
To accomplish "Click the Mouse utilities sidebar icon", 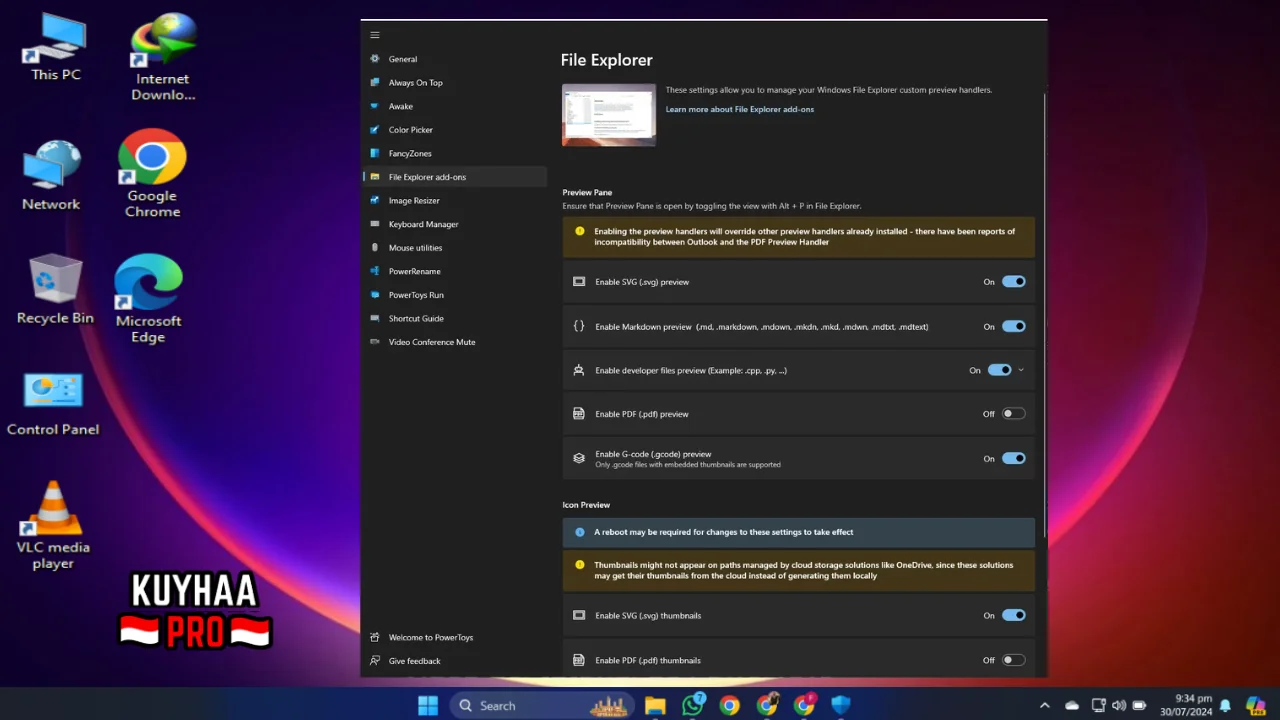I will point(375,247).
